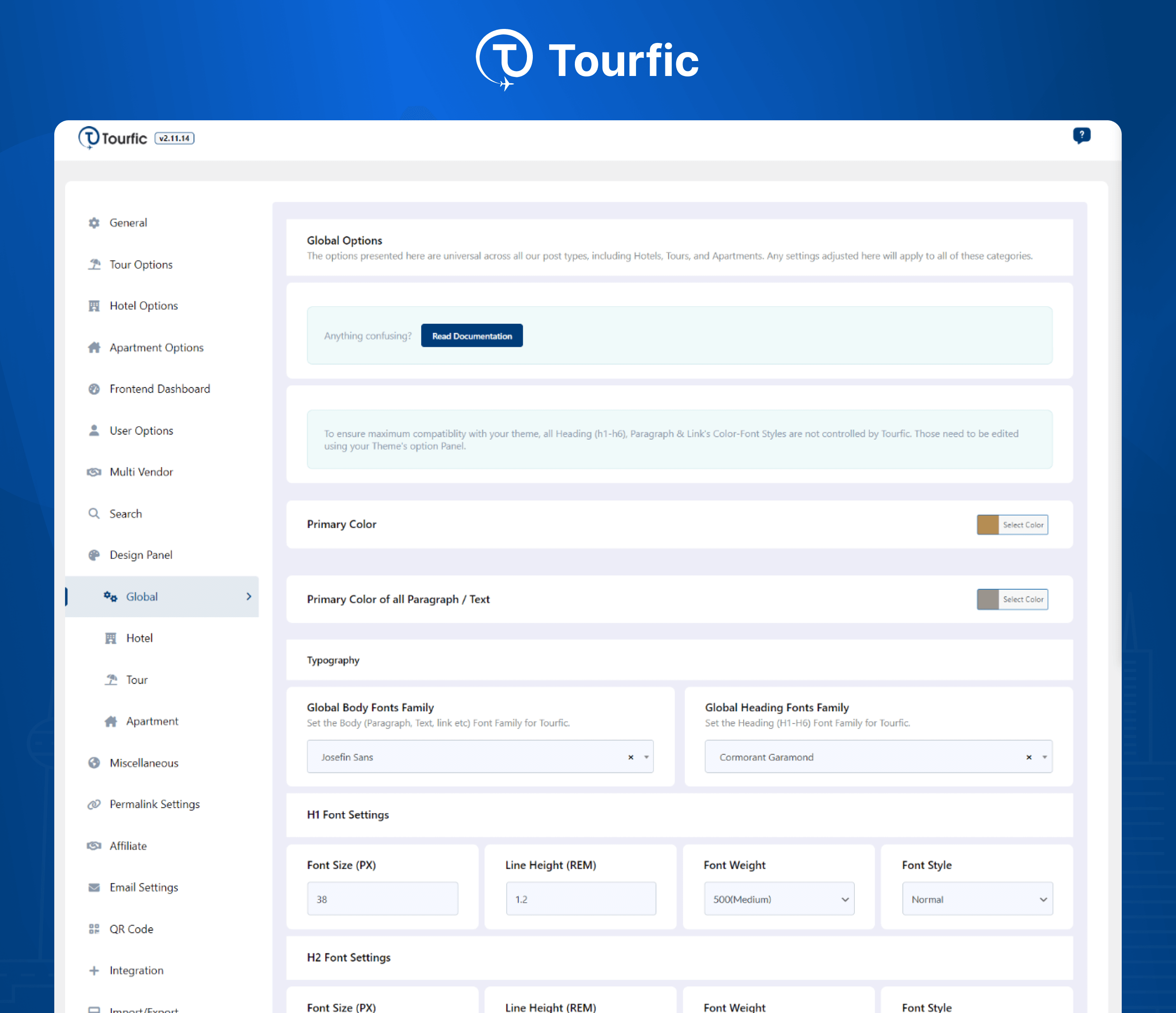Image resolution: width=1176 pixels, height=1013 pixels.
Task: Open Miscellaneous settings
Action: tap(144, 763)
